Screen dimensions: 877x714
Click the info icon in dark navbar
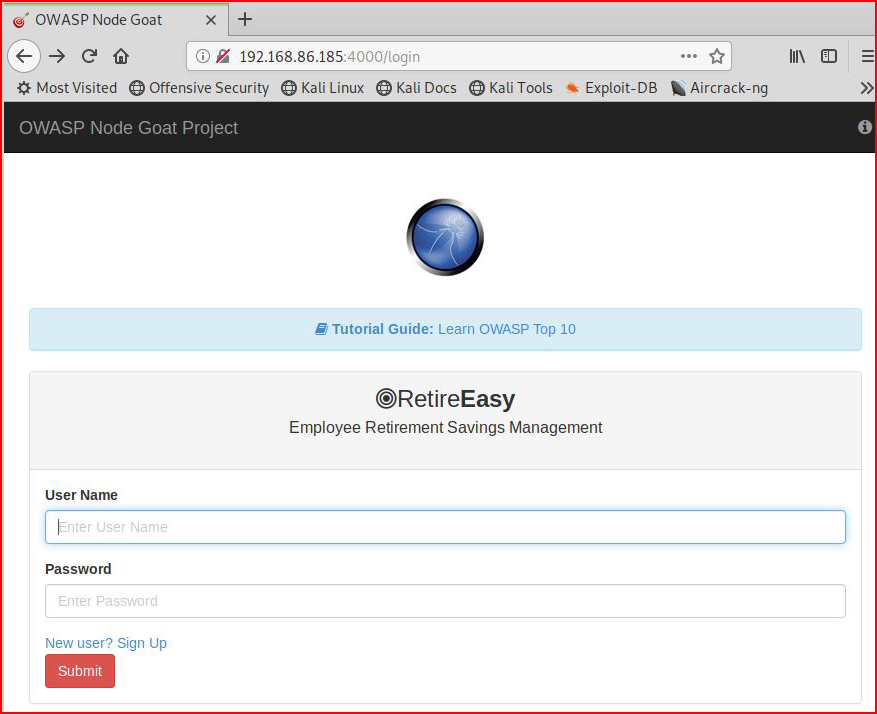pos(865,127)
